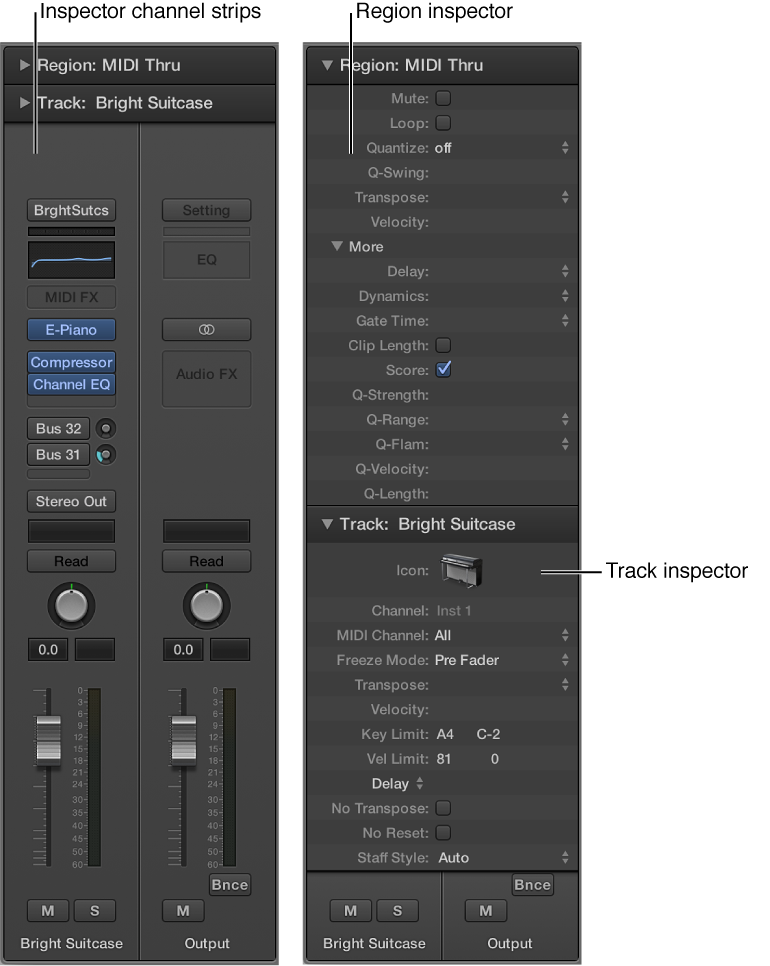Mute Output below the right inspector
Image resolution: width=770 pixels, height=966 pixels.
pyautogui.click(x=486, y=911)
